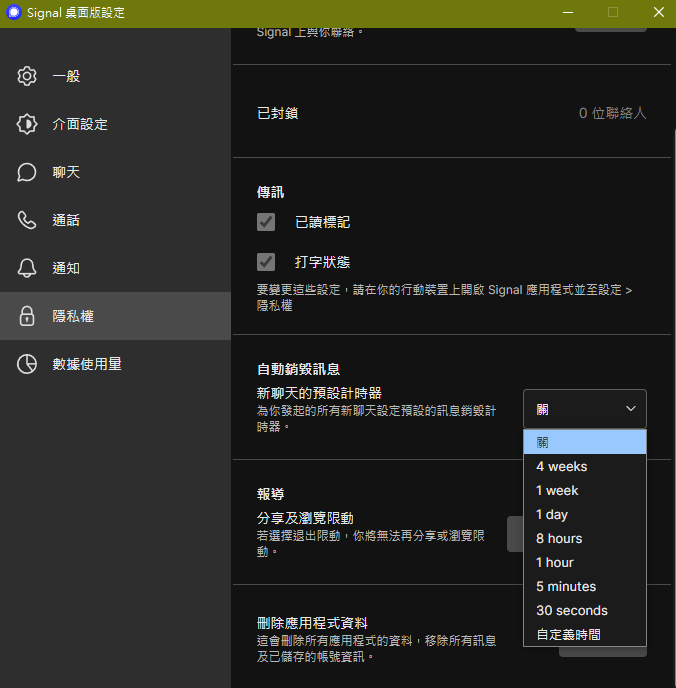Choose 4 weeks timer option
This screenshot has width=676, height=688.
tap(585, 466)
